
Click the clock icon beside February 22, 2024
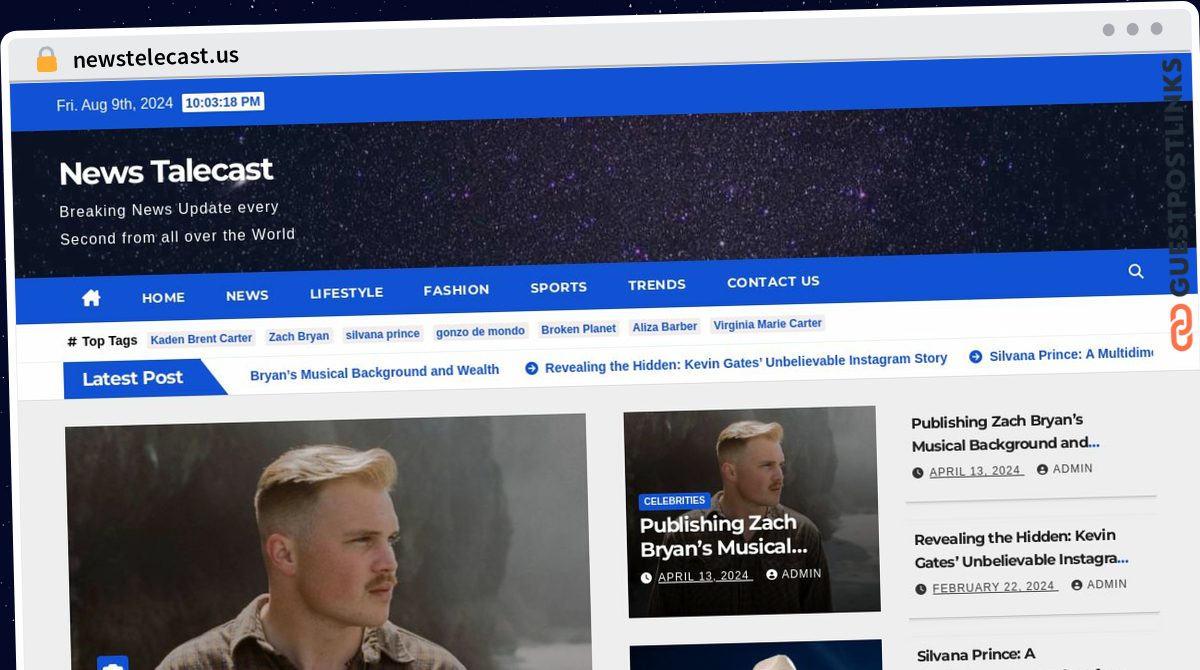(920, 589)
